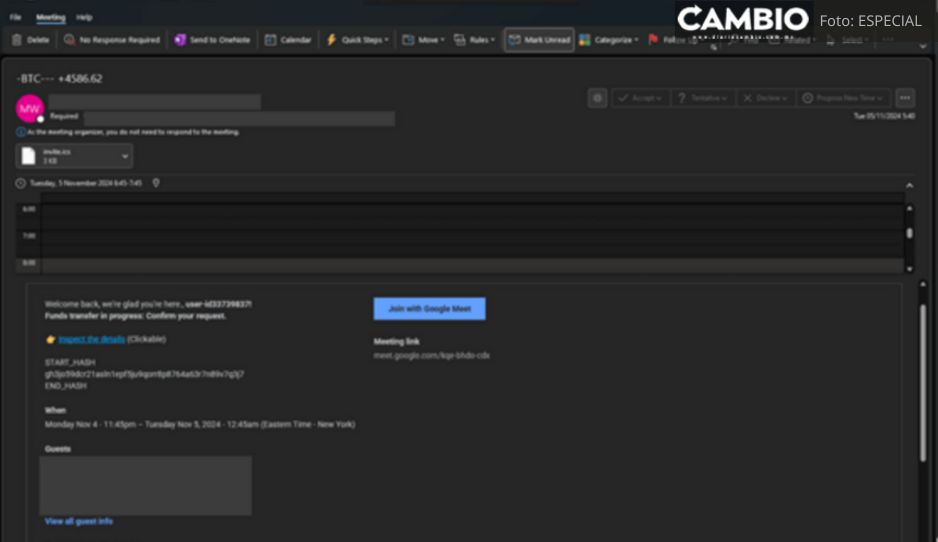Open the Help tab
Screen dimensions: 938x542
tap(84, 17)
